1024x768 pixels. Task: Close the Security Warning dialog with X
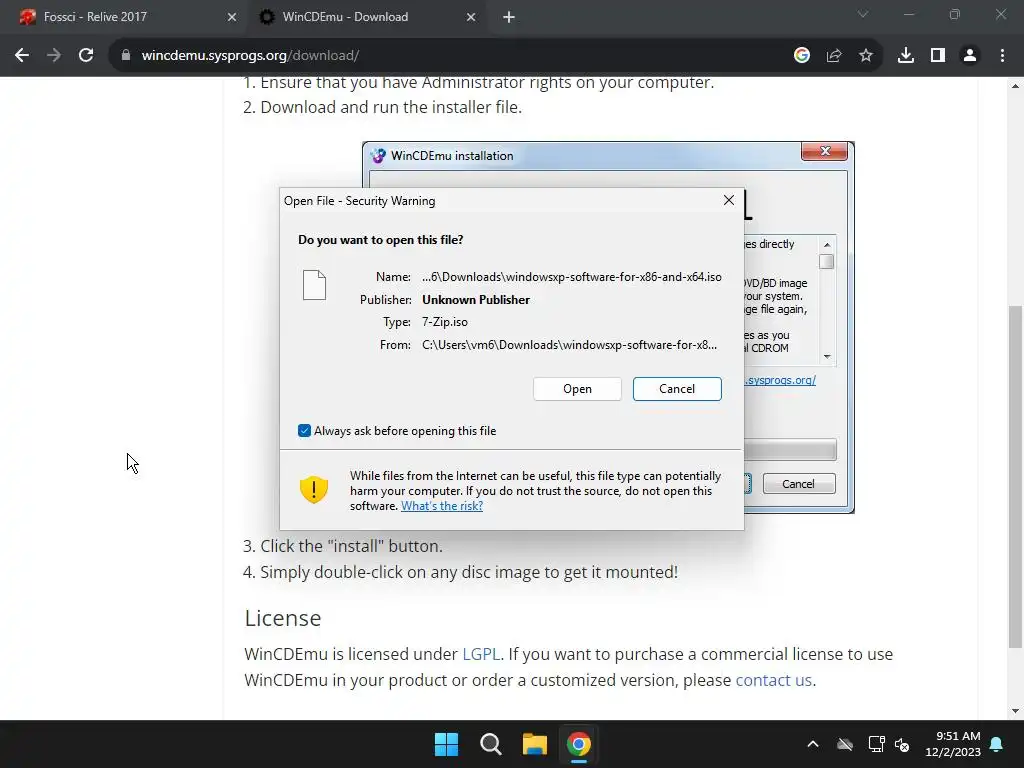click(729, 200)
